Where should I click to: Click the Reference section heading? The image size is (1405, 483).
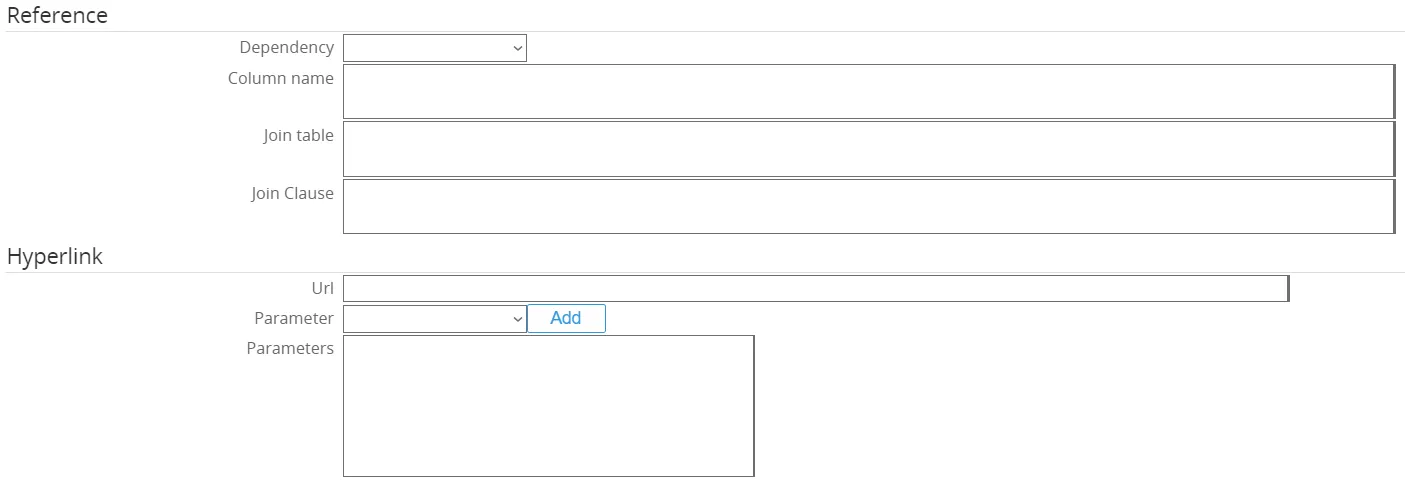pyautogui.click(x=57, y=15)
